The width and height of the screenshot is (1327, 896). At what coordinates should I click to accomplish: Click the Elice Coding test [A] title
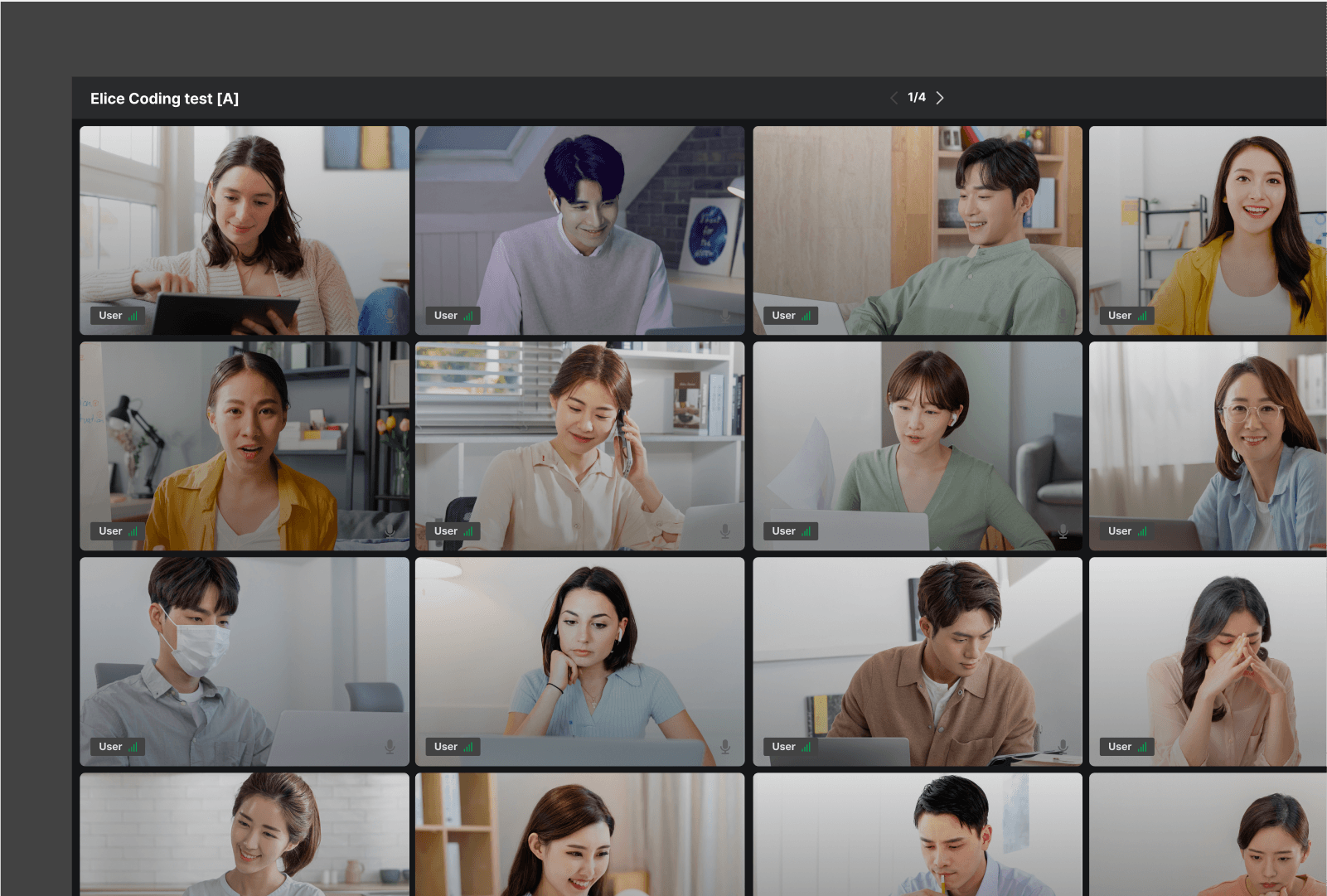164,99
